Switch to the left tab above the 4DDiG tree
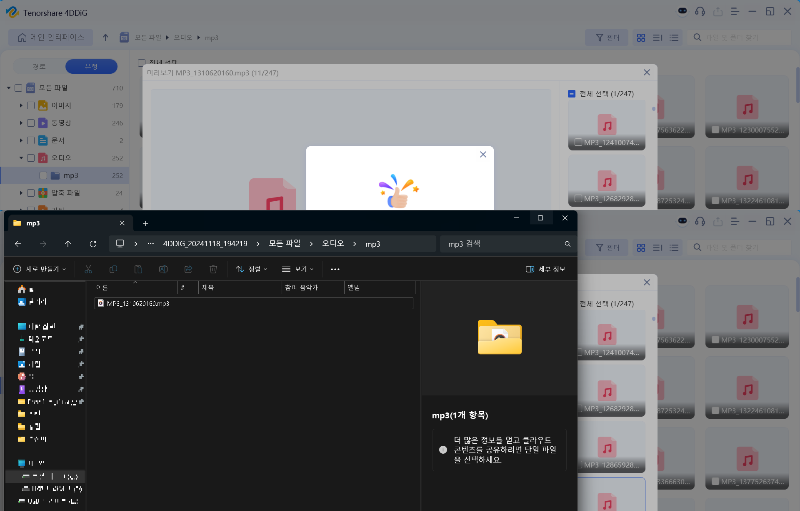The height and width of the screenshot is (511, 800). pyautogui.click(x=39, y=66)
